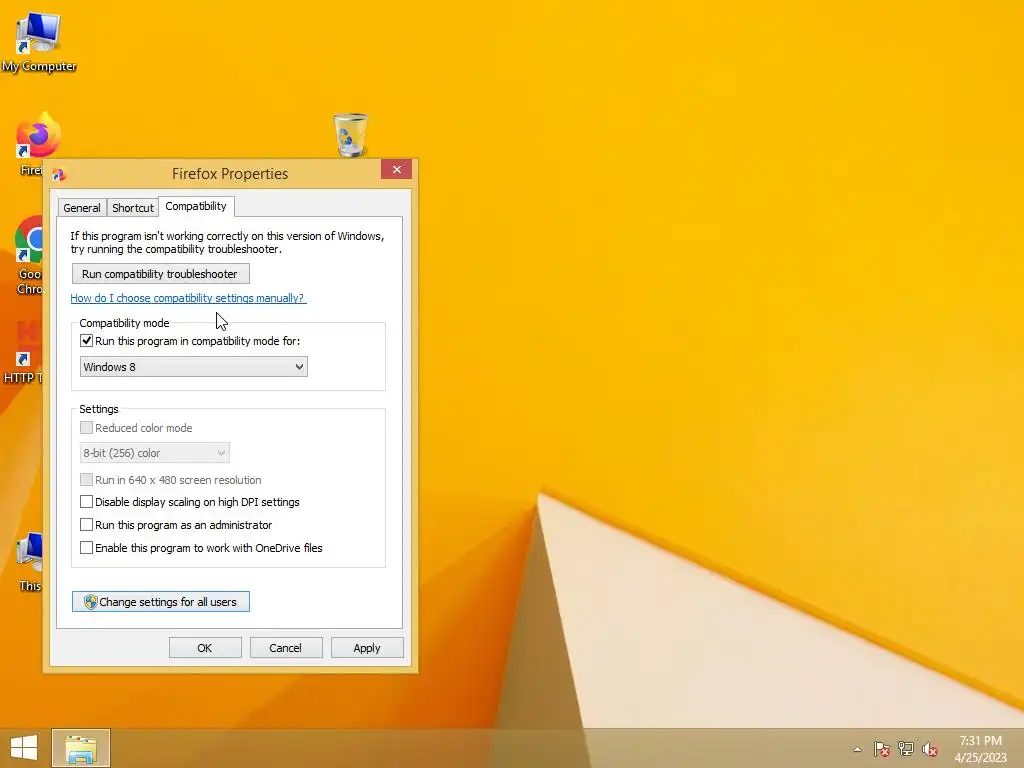Click Change settings for all users

click(161, 601)
